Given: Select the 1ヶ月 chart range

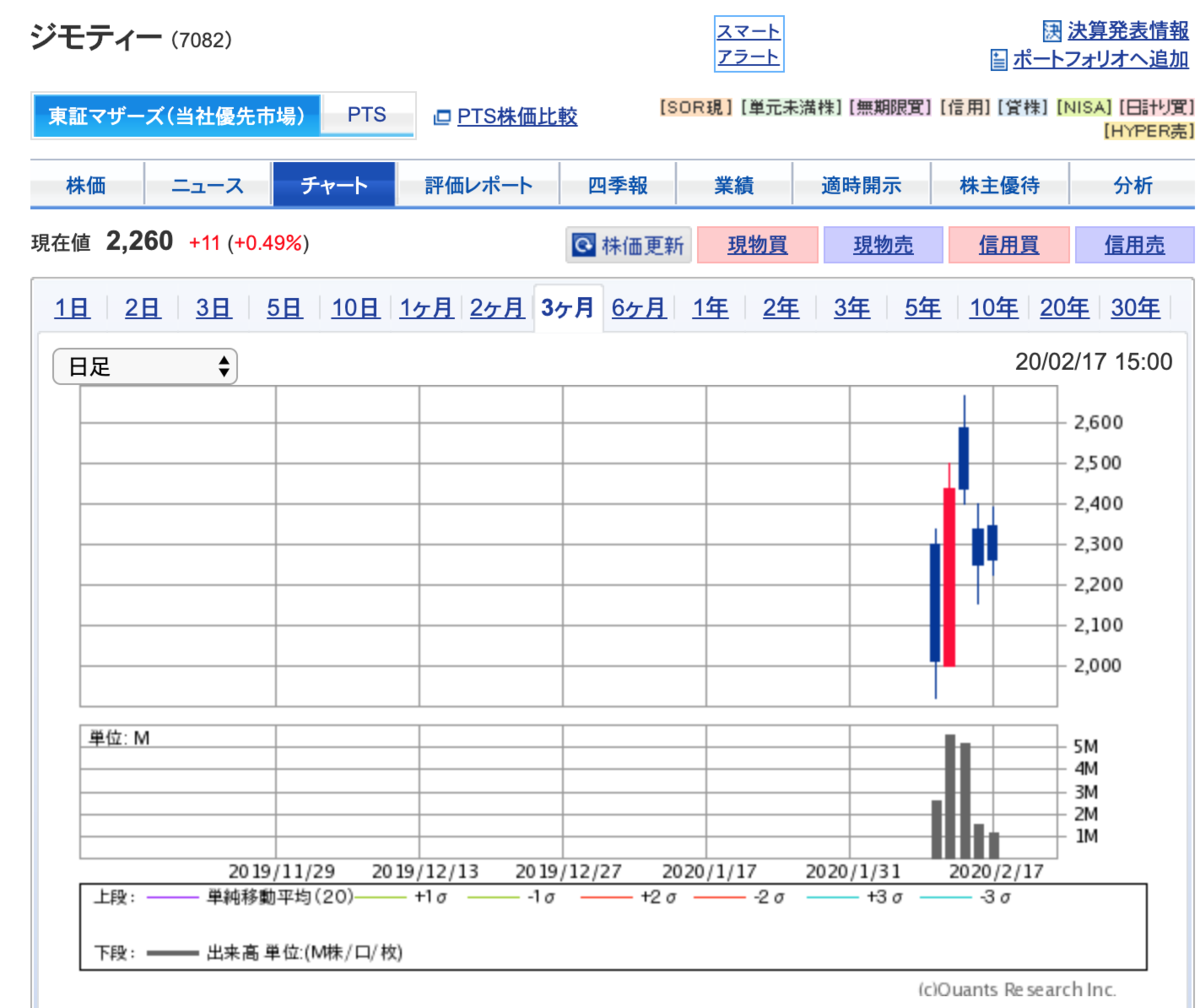Looking at the screenshot, I should click(426, 308).
